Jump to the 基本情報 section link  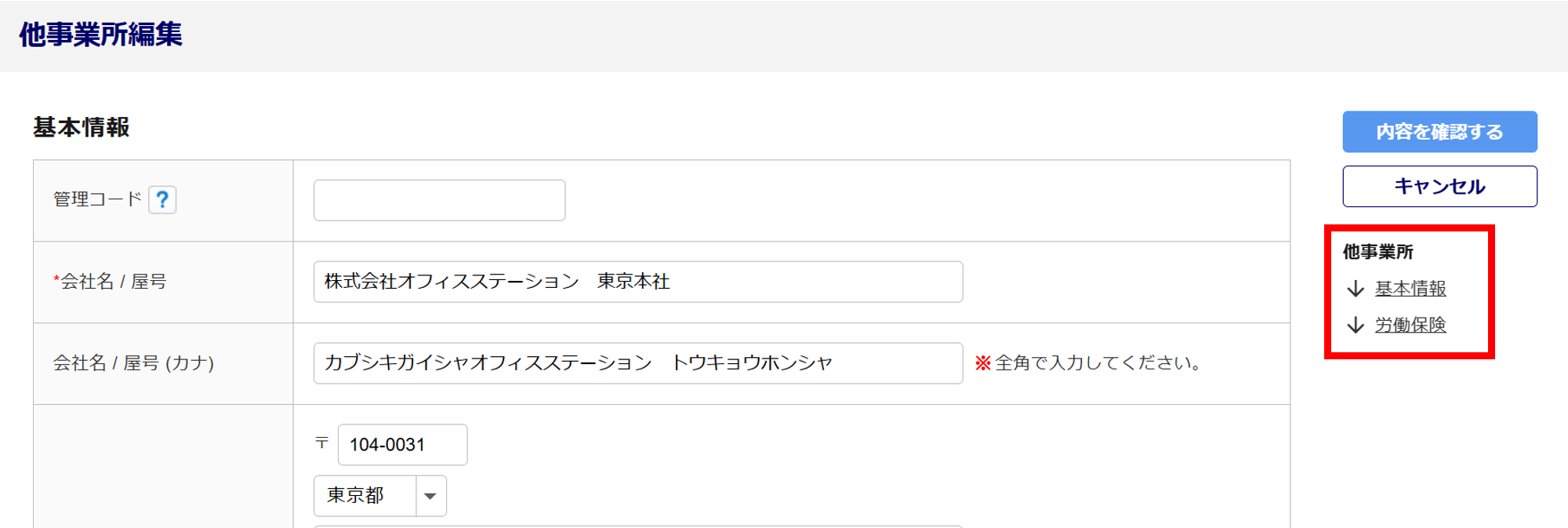pyautogui.click(x=1410, y=289)
